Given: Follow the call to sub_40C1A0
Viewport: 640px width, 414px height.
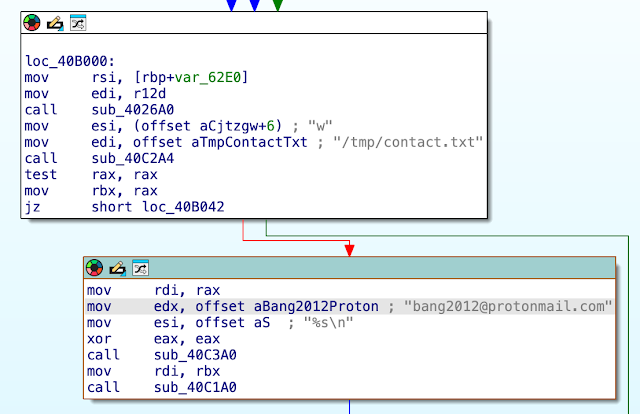Looking at the screenshot, I should [195, 387].
